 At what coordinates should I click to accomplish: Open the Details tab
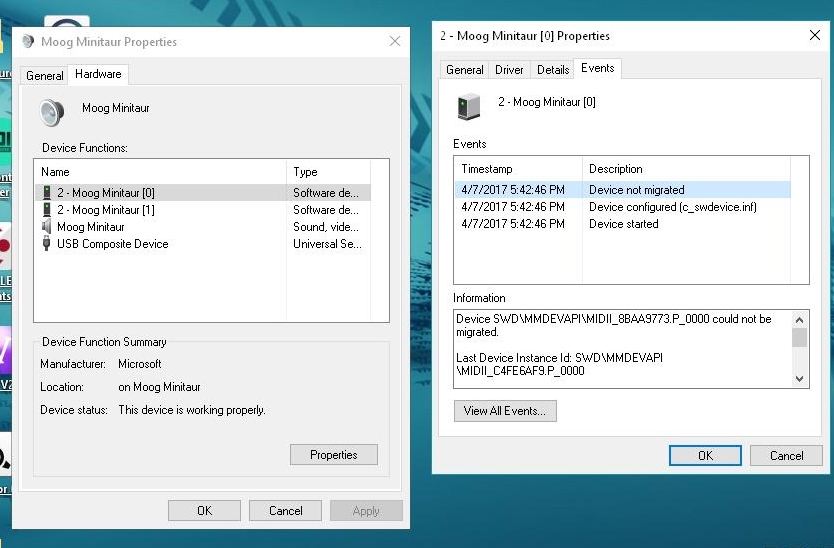553,70
